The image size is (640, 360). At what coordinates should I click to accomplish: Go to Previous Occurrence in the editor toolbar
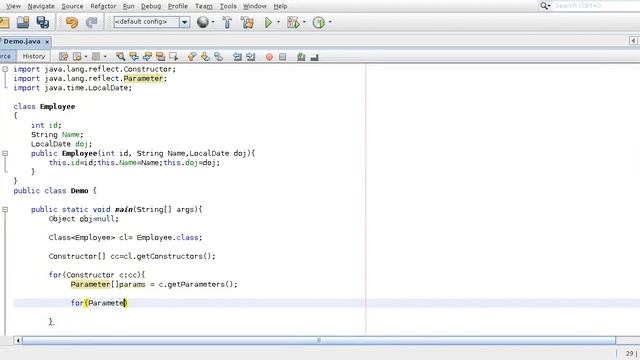pyautogui.click(x=134, y=57)
